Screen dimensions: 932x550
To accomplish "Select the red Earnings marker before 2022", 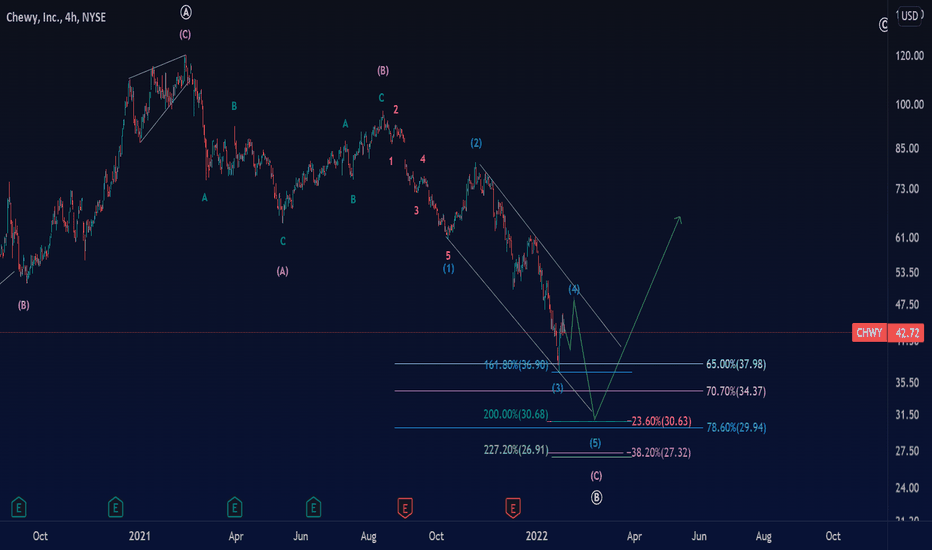I will coord(512,508).
